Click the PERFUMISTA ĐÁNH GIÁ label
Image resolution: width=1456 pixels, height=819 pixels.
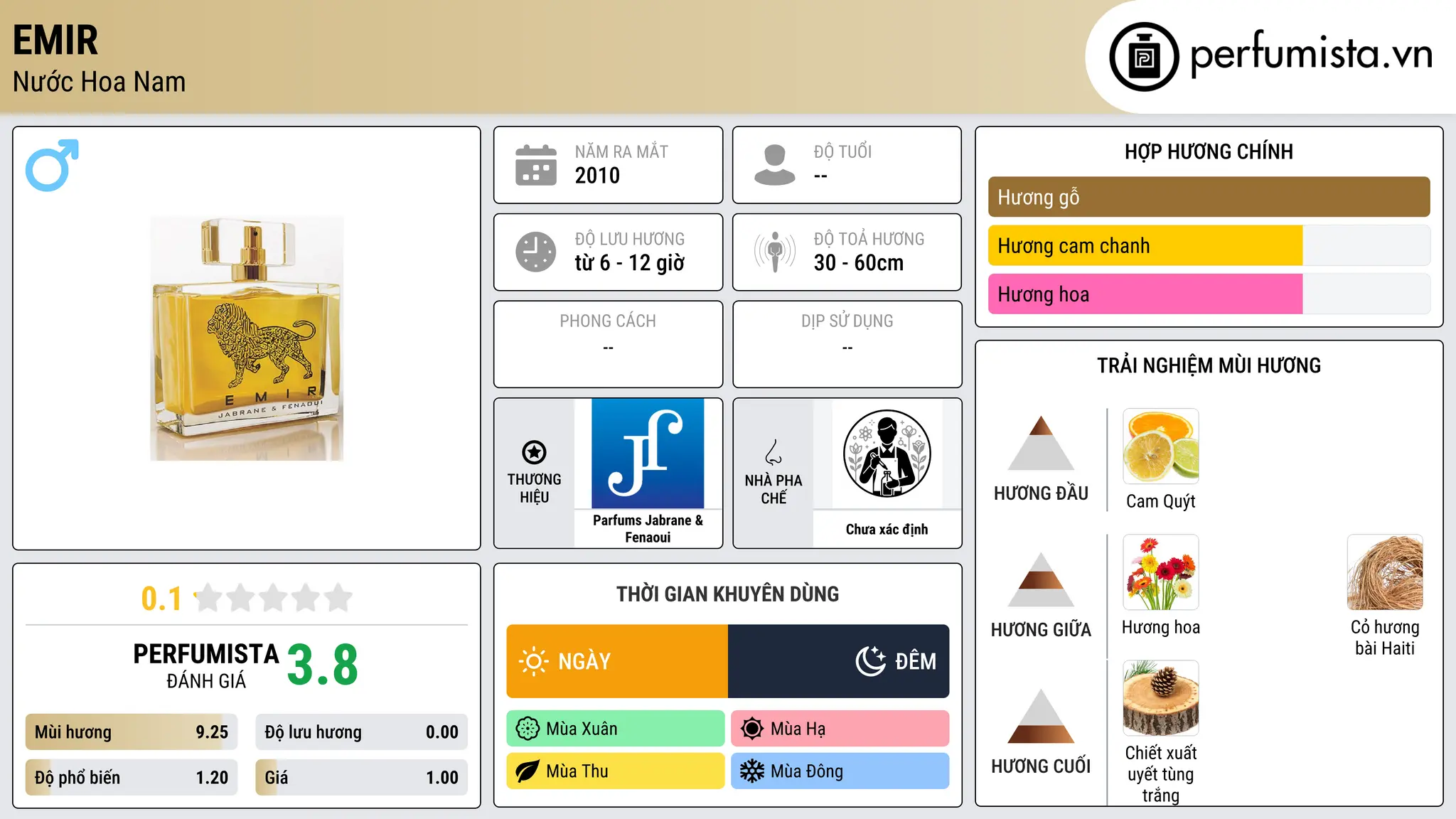(206, 665)
